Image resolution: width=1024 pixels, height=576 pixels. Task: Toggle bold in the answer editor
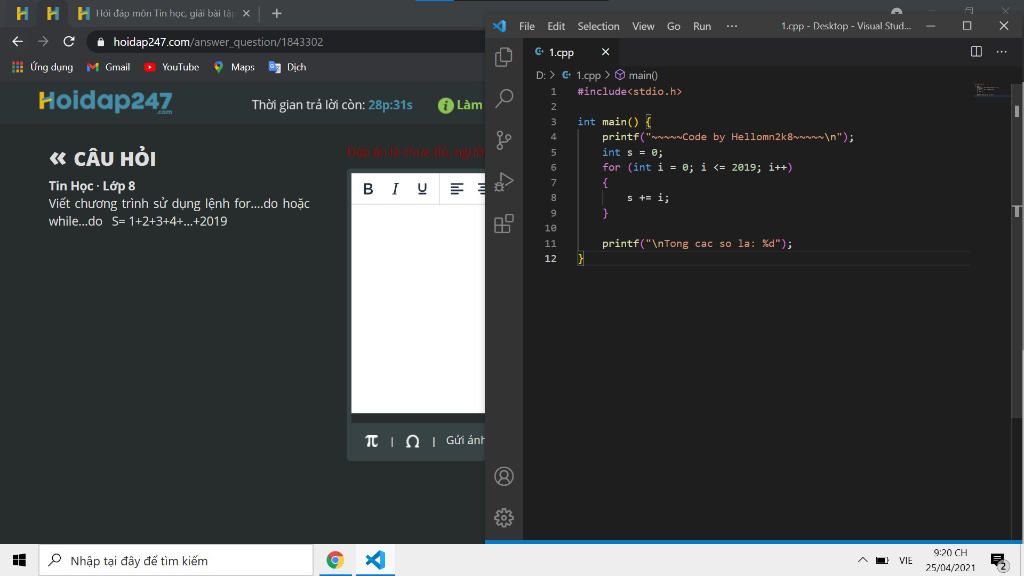(368, 189)
